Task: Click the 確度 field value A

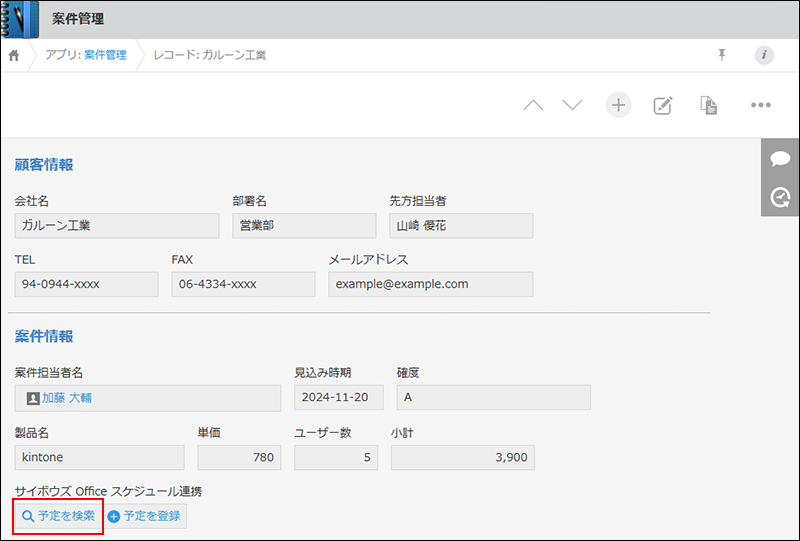Action: pos(494,398)
